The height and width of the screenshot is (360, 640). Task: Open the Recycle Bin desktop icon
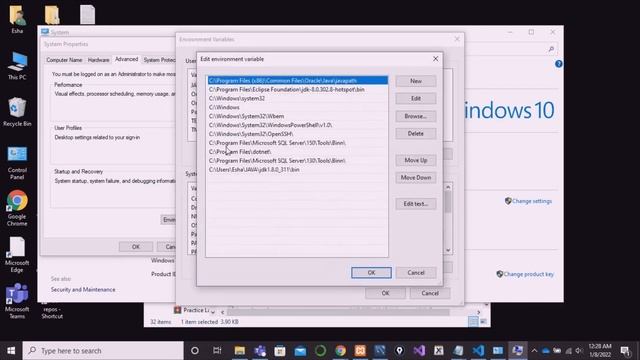[16, 112]
